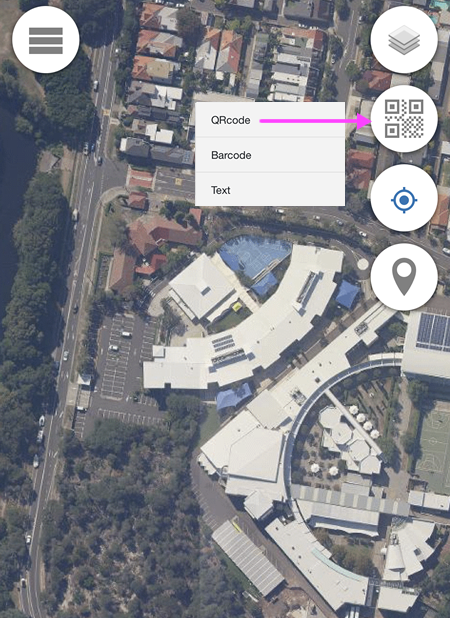Open the hamburger menu
The width and height of the screenshot is (450, 618).
(x=46, y=40)
